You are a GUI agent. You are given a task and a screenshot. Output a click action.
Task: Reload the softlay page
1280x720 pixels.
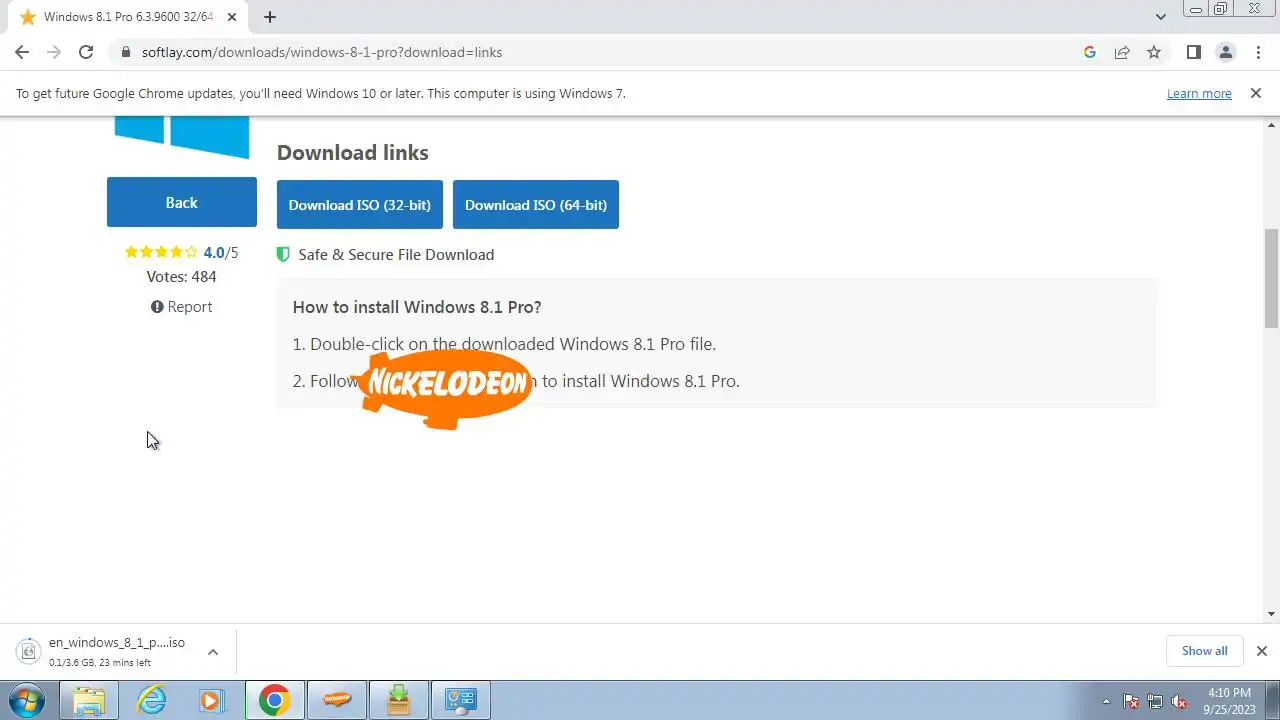pos(86,52)
